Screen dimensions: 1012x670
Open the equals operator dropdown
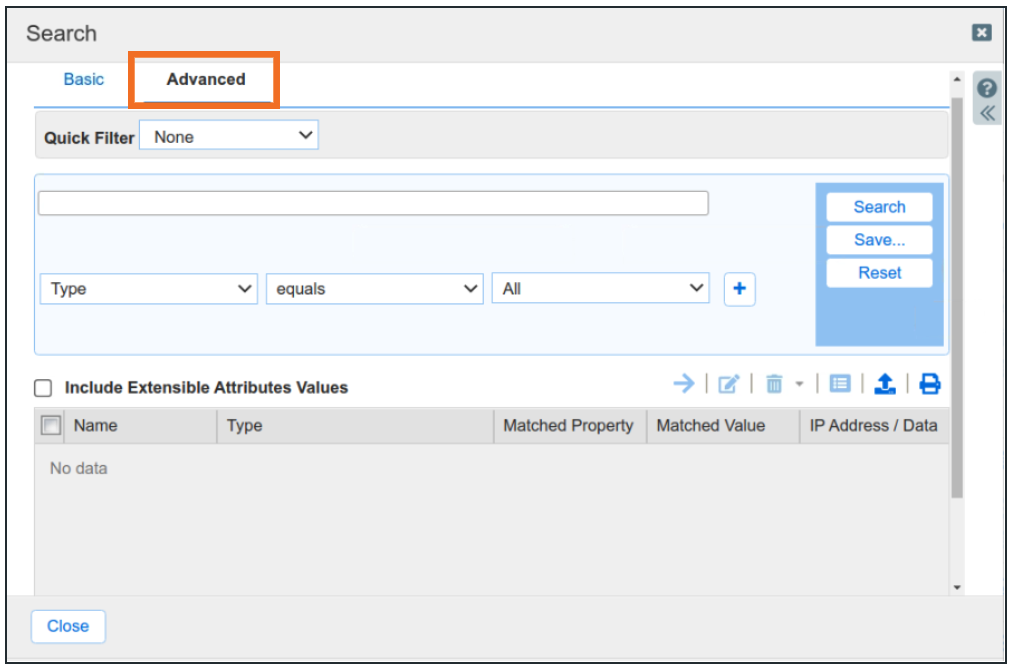coord(374,289)
